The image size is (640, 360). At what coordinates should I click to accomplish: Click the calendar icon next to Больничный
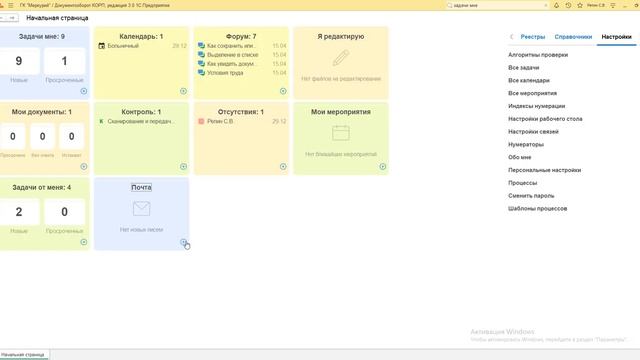point(102,46)
